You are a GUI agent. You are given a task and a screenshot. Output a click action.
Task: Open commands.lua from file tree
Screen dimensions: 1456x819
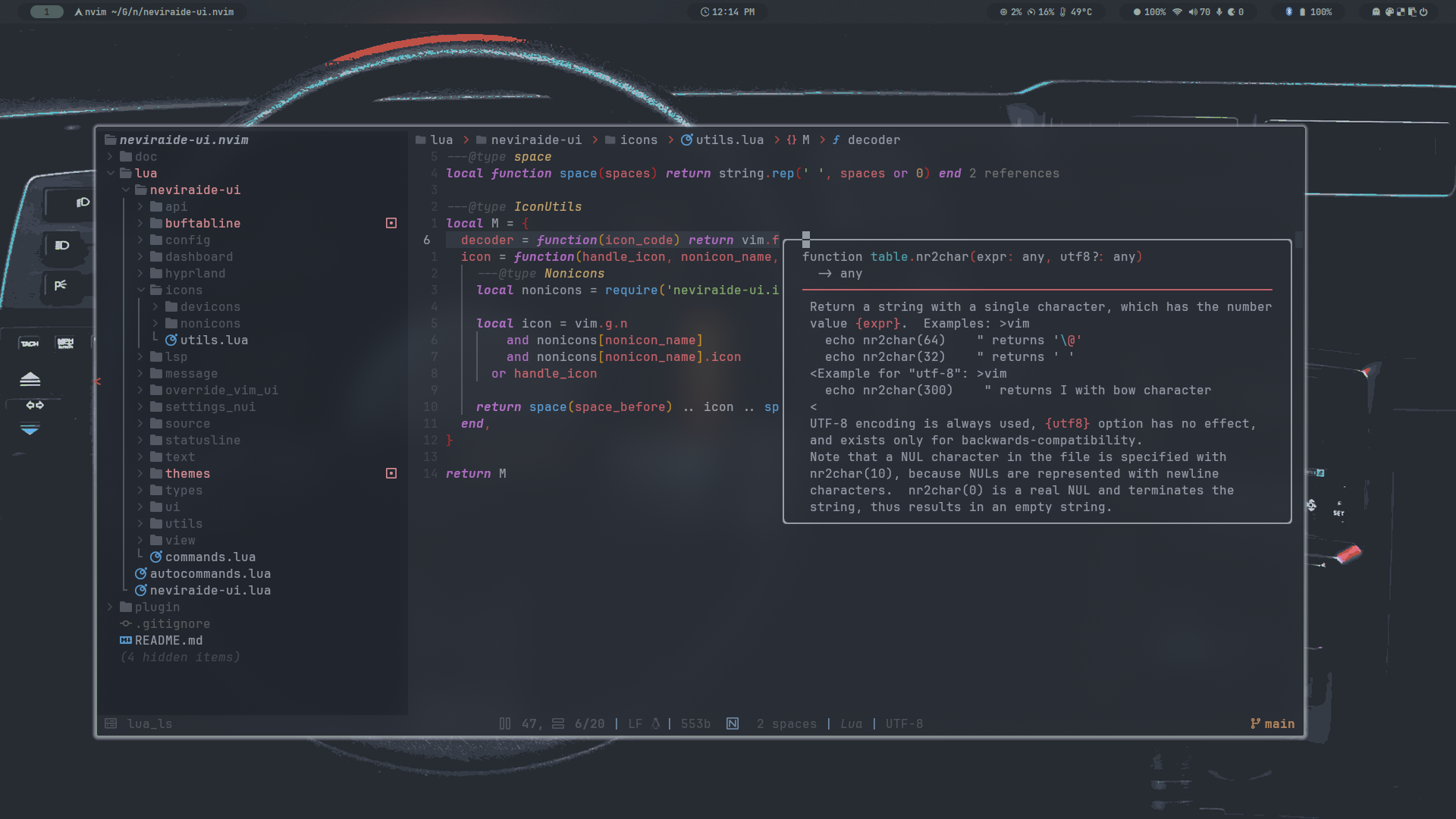[210, 557]
